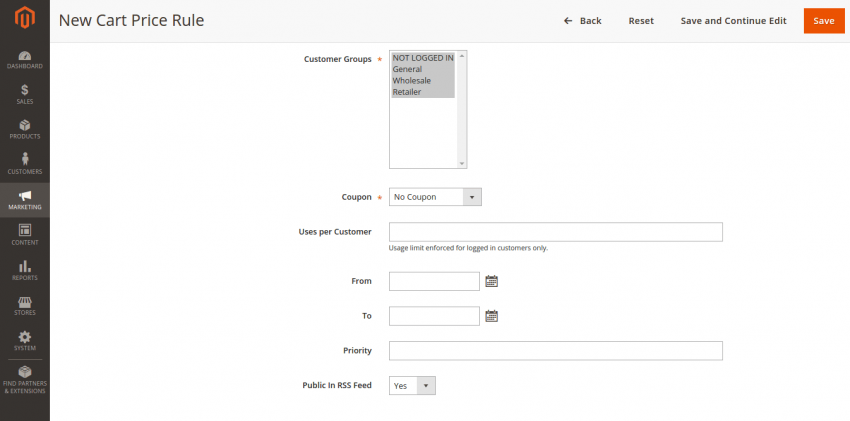Image resolution: width=850 pixels, height=421 pixels.
Task: Click the Uses per Customer field
Action: pyautogui.click(x=556, y=232)
